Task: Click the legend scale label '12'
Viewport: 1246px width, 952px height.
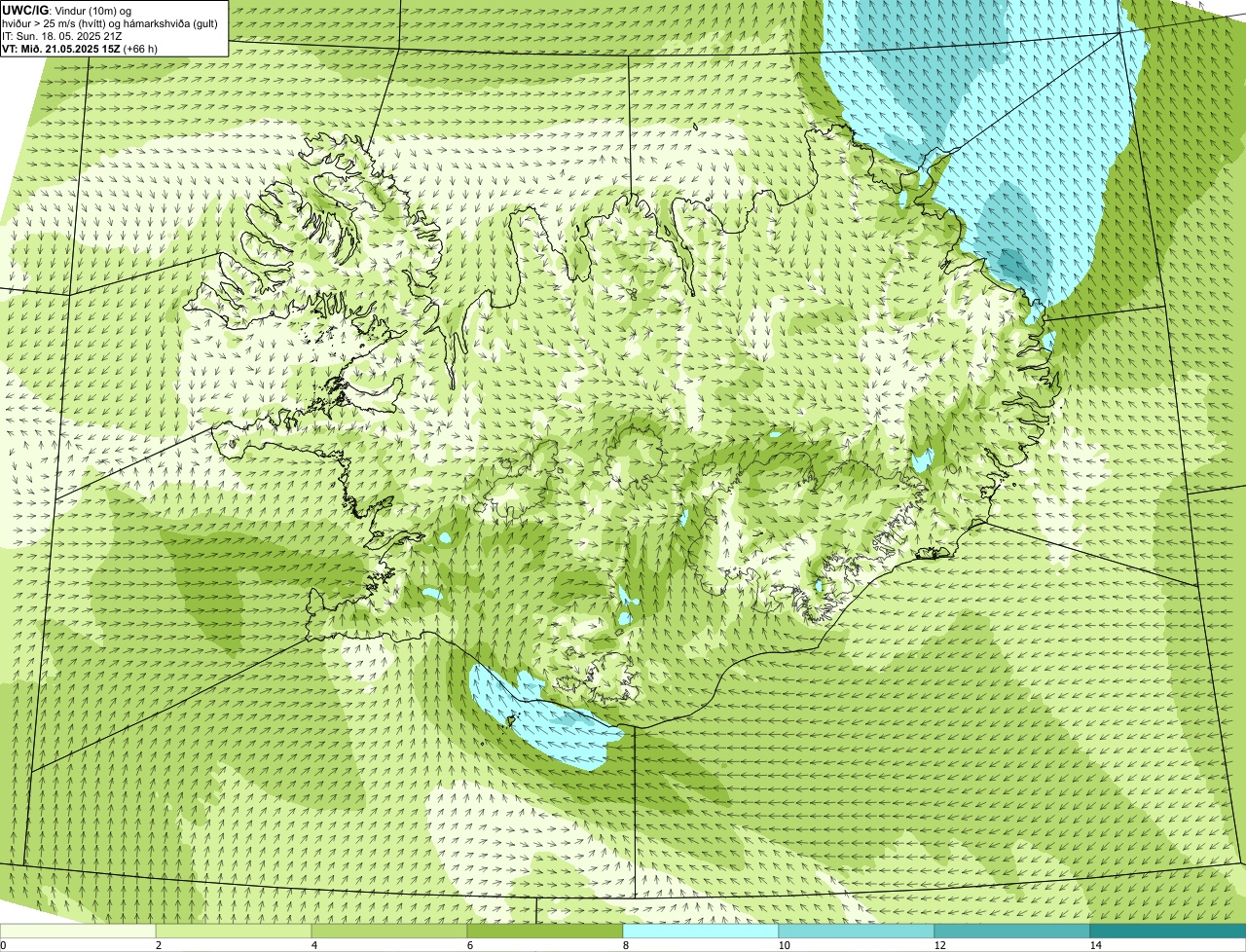Action: pyautogui.click(x=939, y=945)
